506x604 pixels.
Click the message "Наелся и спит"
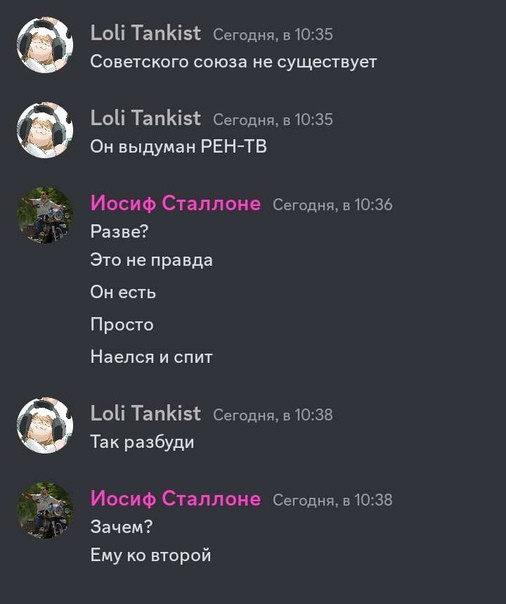(x=151, y=357)
